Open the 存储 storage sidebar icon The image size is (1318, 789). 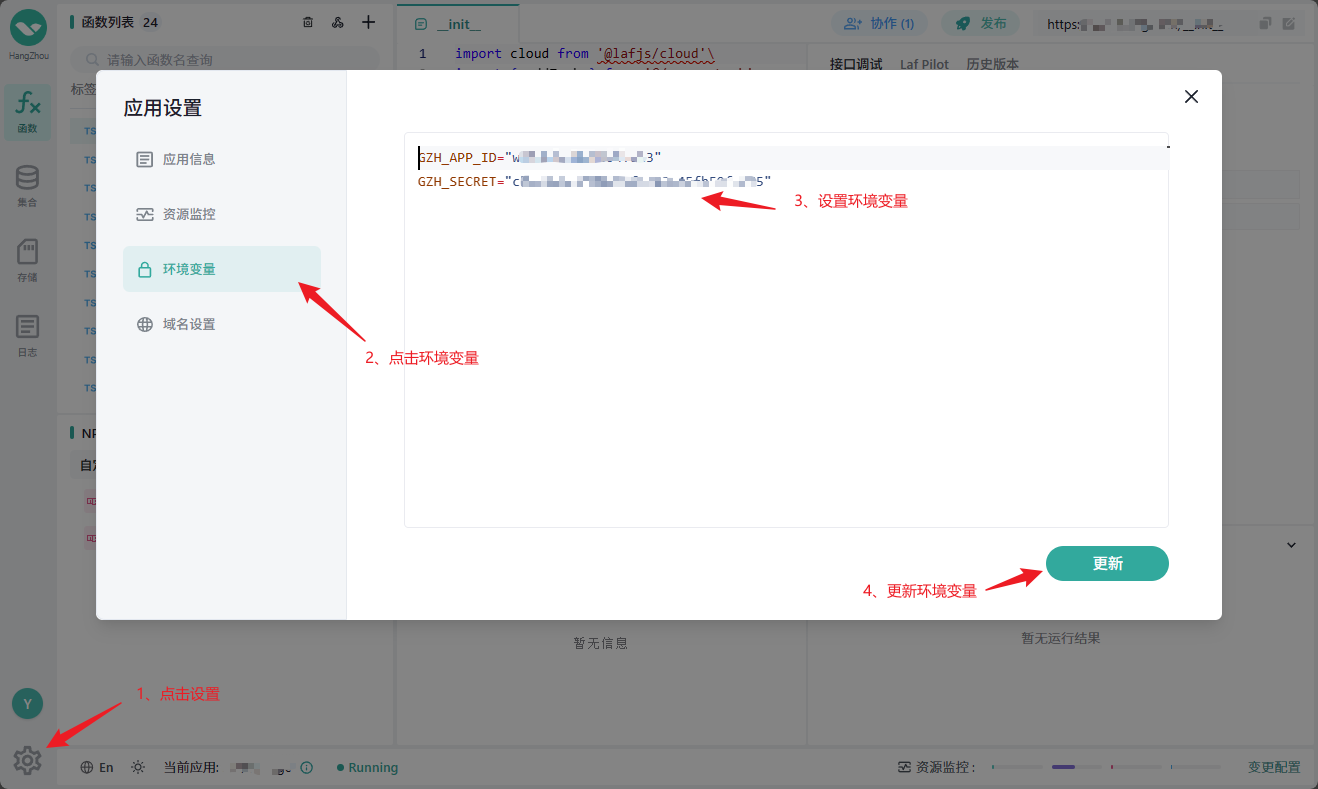(27, 261)
